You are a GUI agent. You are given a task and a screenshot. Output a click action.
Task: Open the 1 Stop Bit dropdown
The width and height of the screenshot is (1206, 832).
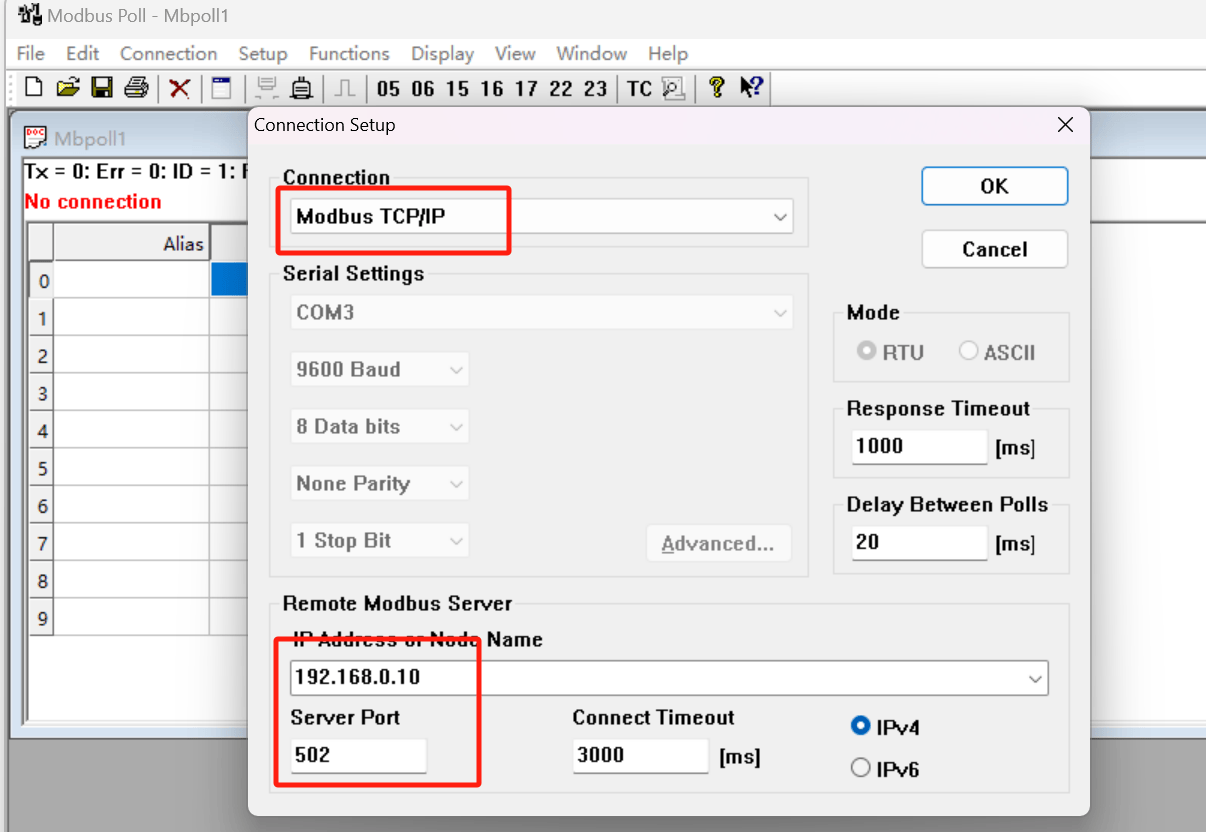click(x=380, y=540)
